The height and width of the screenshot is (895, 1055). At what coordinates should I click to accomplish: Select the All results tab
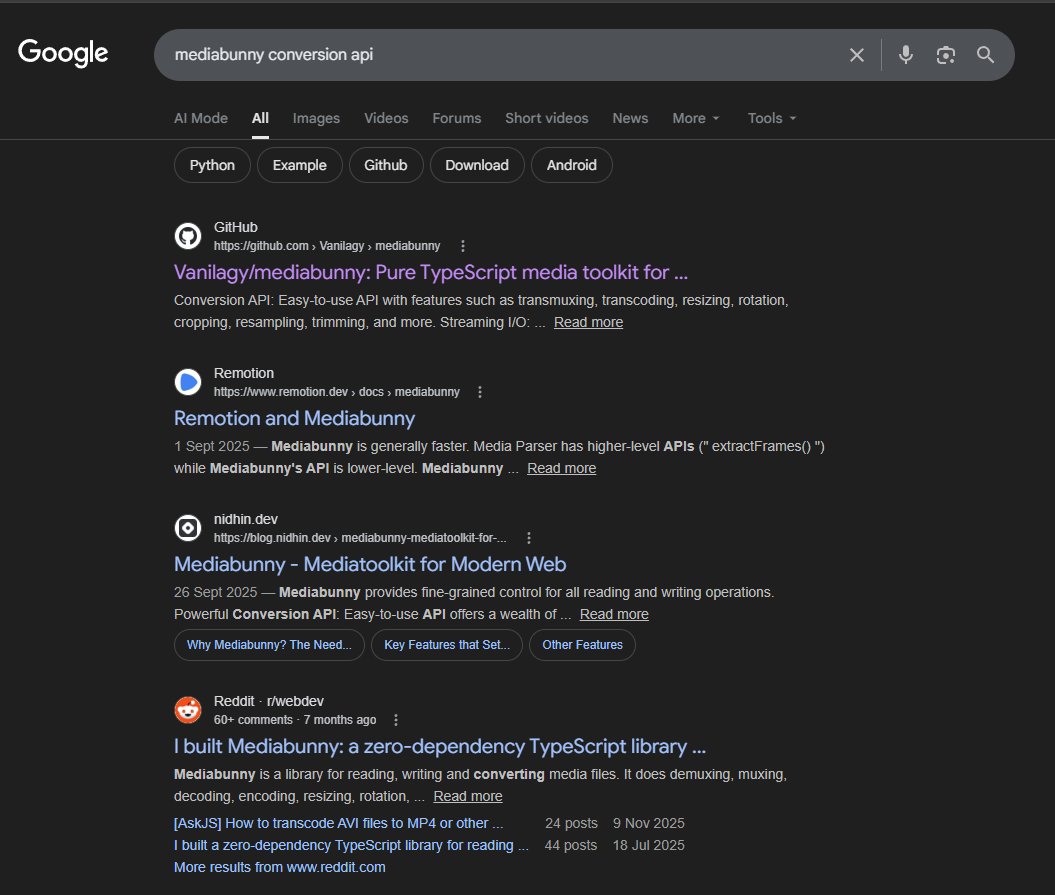tap(260, 118)
